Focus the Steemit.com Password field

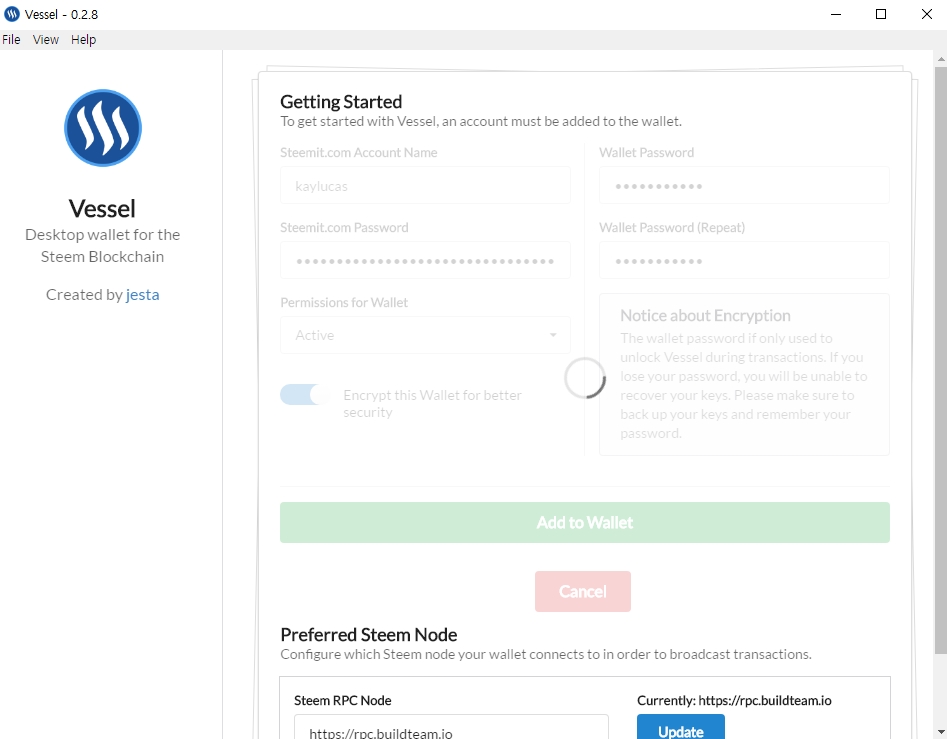(x=425, y=261)
